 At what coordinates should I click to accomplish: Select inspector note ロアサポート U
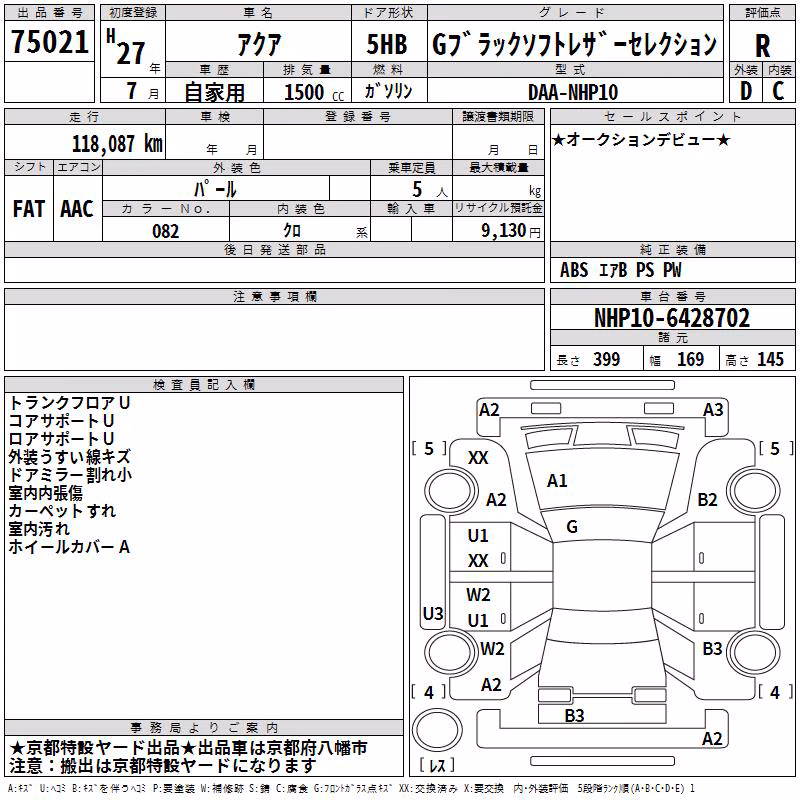pyautogui.click(x=61, y=439)
